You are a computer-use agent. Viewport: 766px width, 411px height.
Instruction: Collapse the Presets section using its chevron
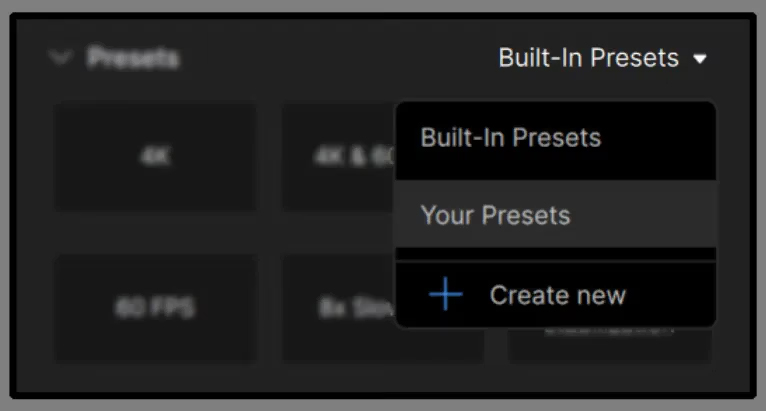(x=60, y=58)
